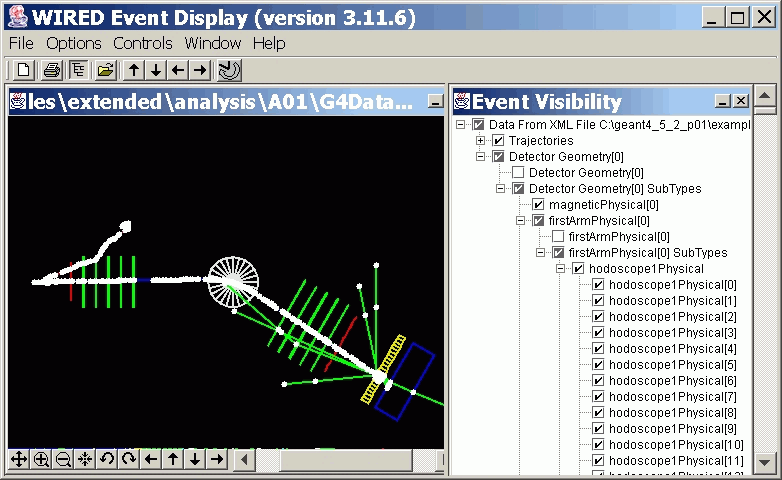Click the bottom toolbar right arrow

click(x=216, y=459)
